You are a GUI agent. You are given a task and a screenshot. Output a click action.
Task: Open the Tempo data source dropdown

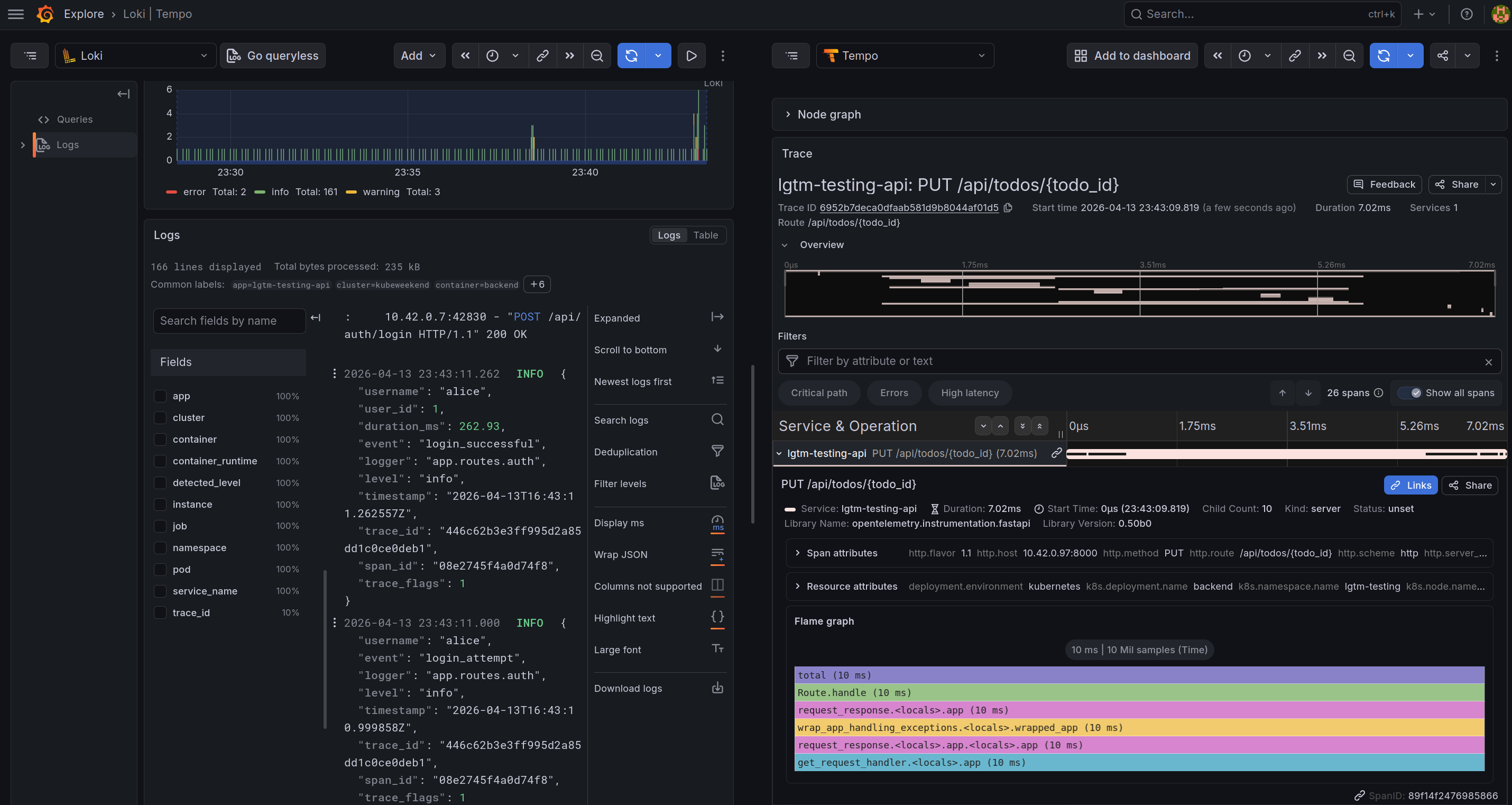[905, 56]
